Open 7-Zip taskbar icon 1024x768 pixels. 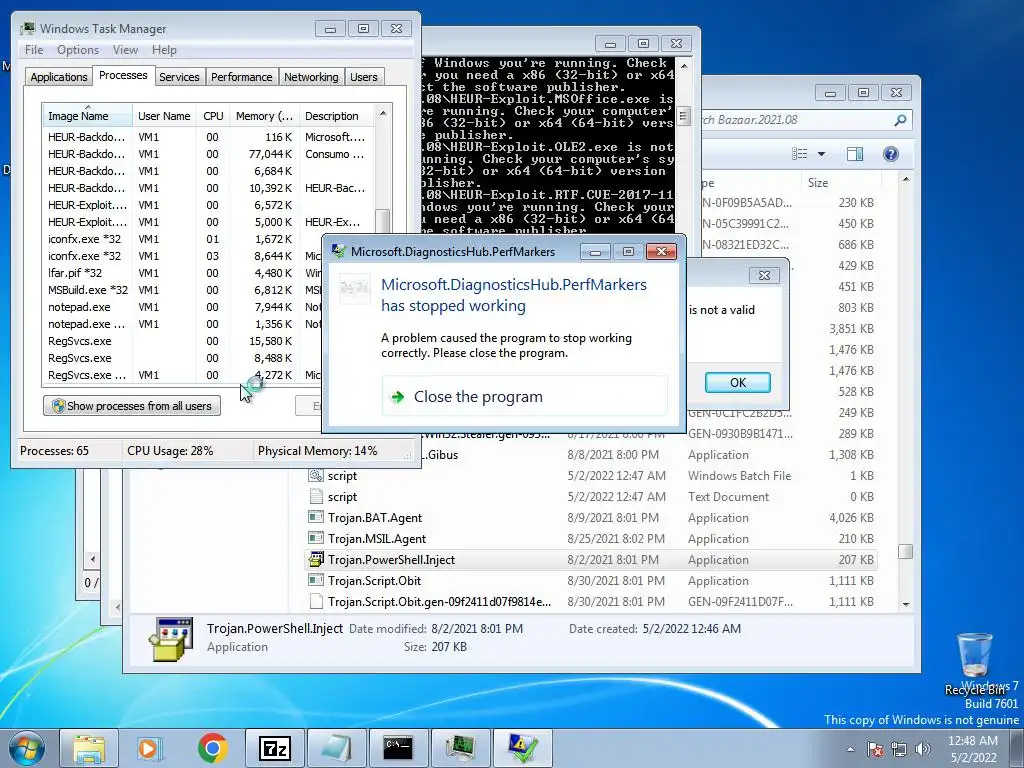pos(274,748)
